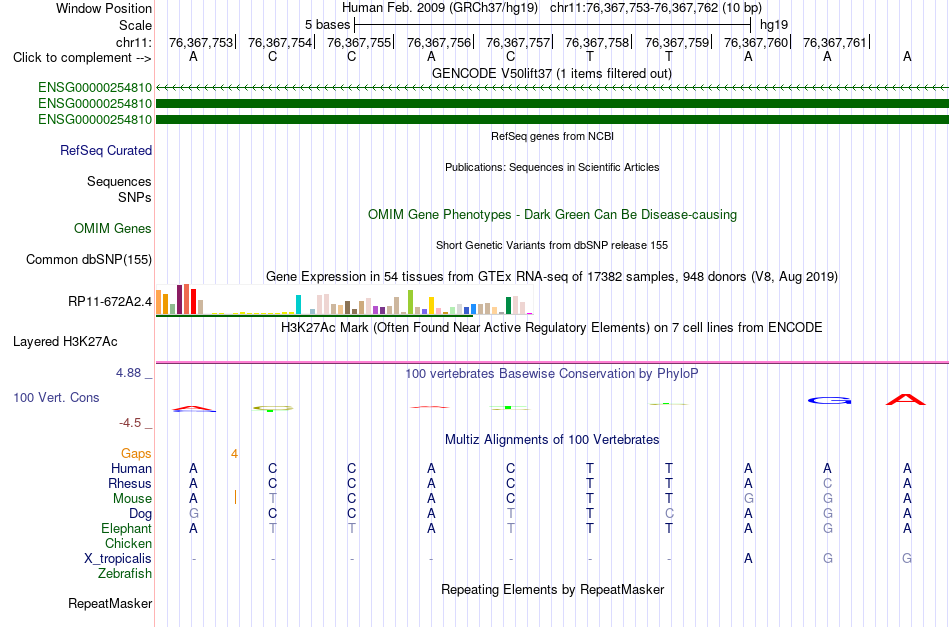This screenshot has width=950, height=627.
Task: Select the Dog alignment row label
Action: (x=140, y=514)
